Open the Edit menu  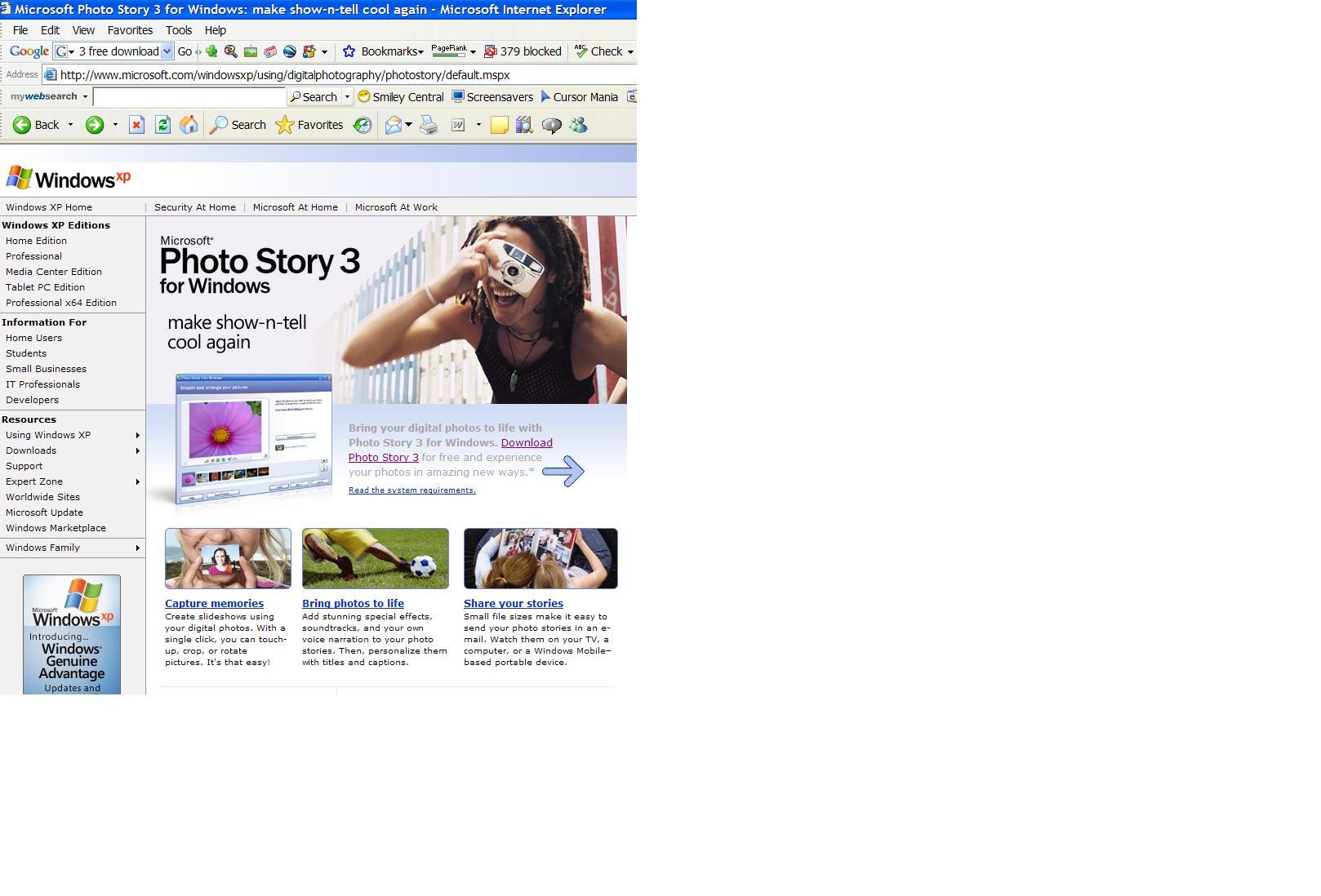[x=50, y=30]
